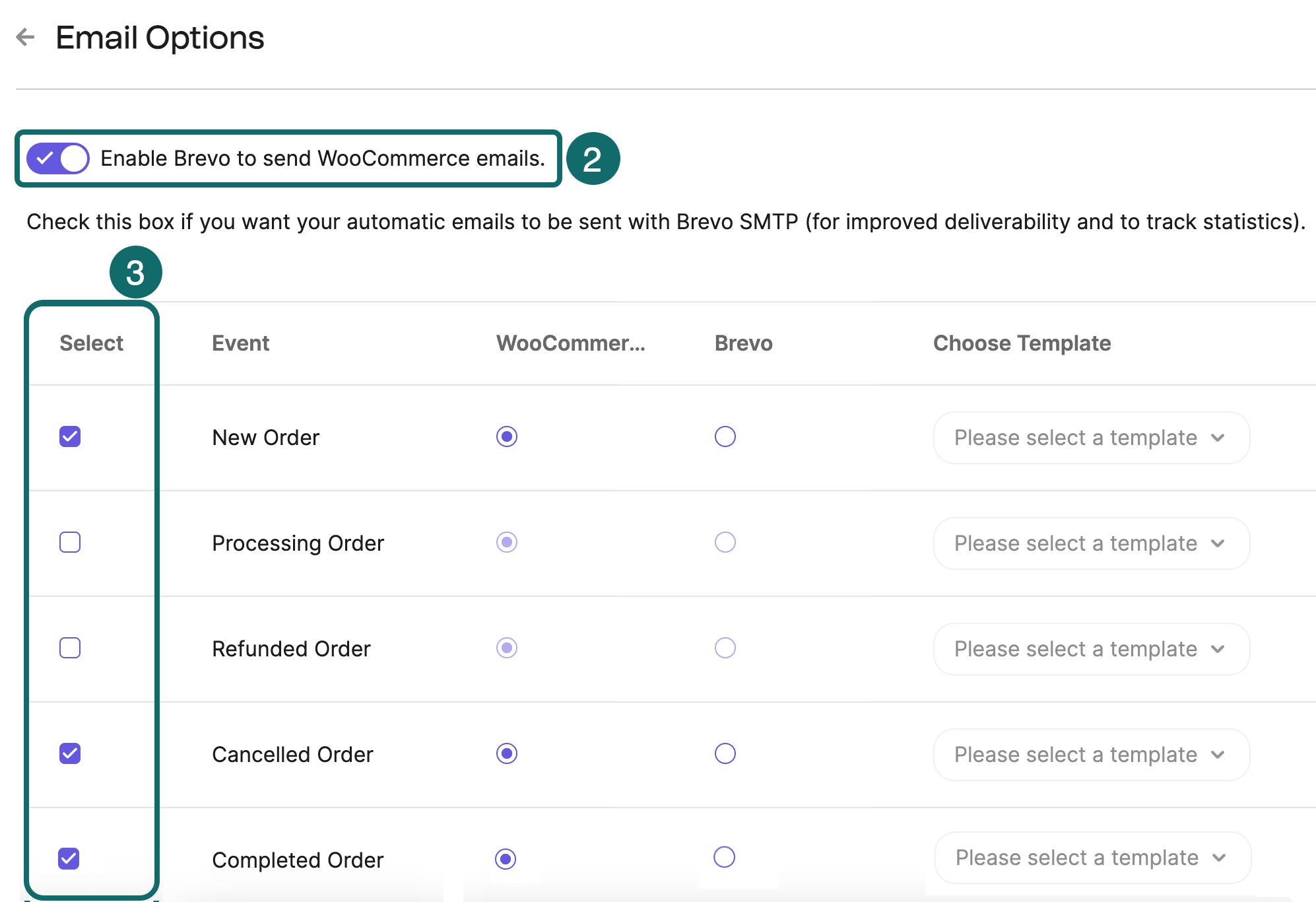1316x902 pixels.
Task: Open template dropdown for Refunded Order
Action: 1092,649
